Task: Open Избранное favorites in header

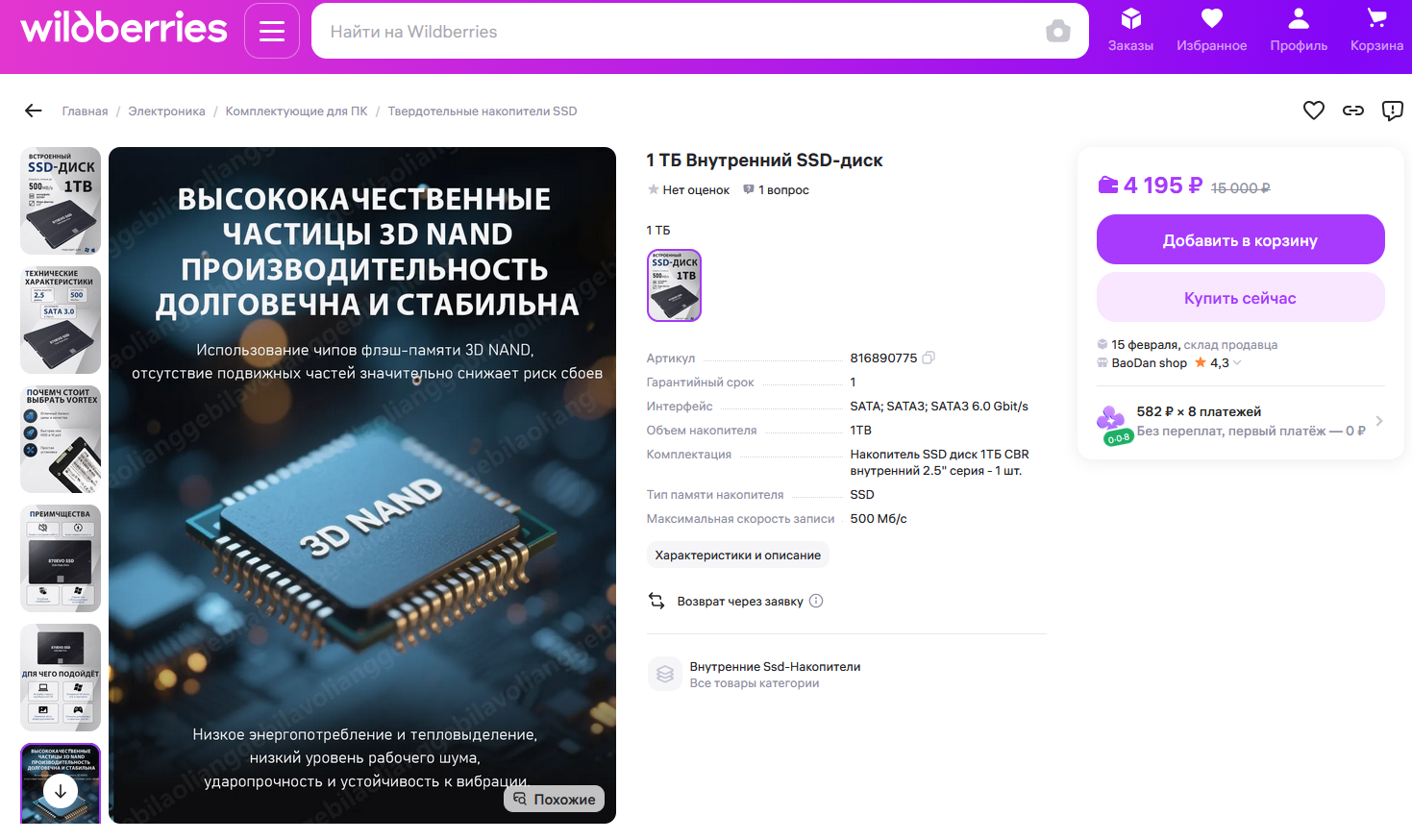Action: (x=1211, y=30)
